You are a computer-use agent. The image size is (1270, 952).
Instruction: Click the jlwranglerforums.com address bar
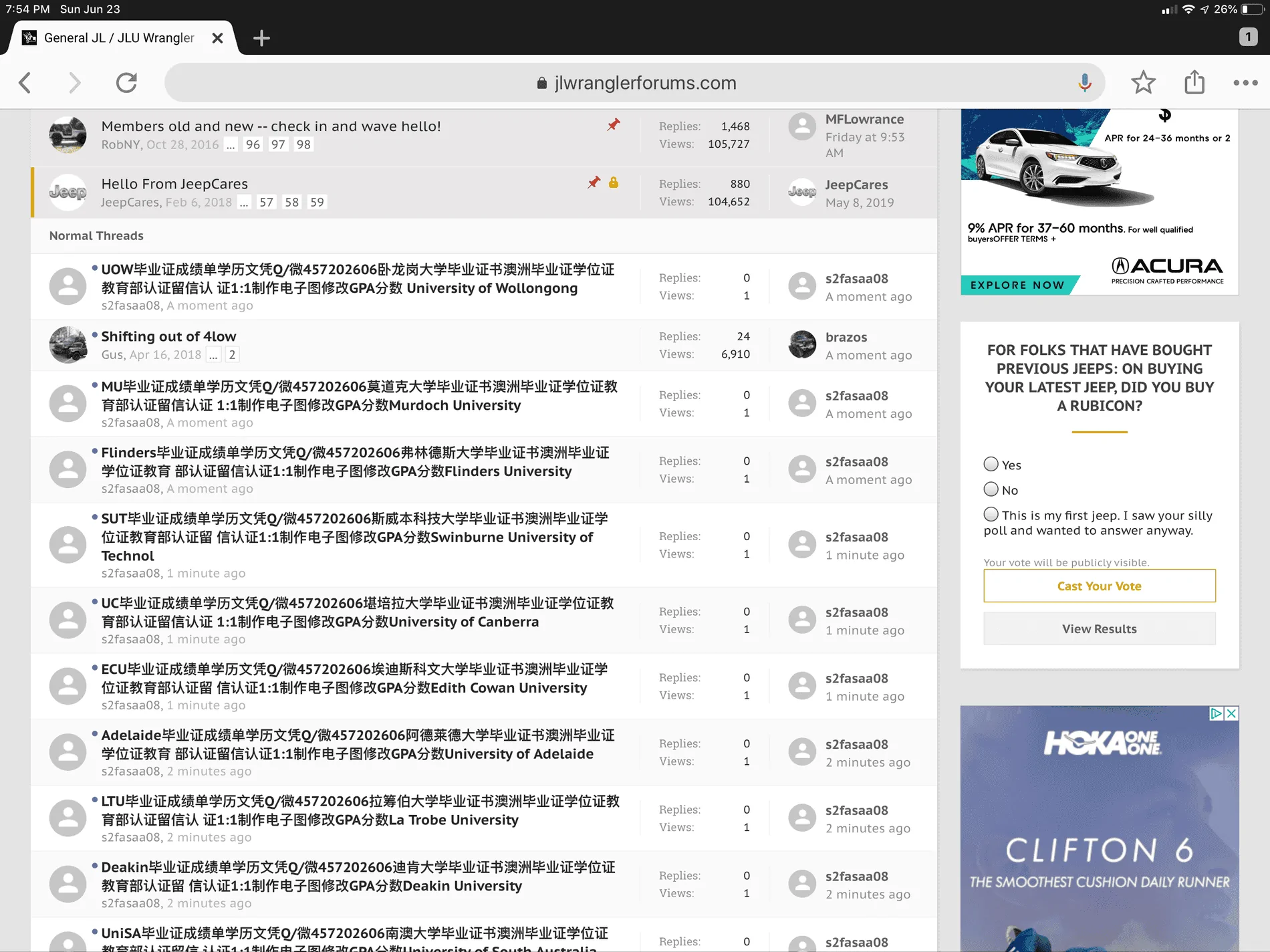click(635, 83)
